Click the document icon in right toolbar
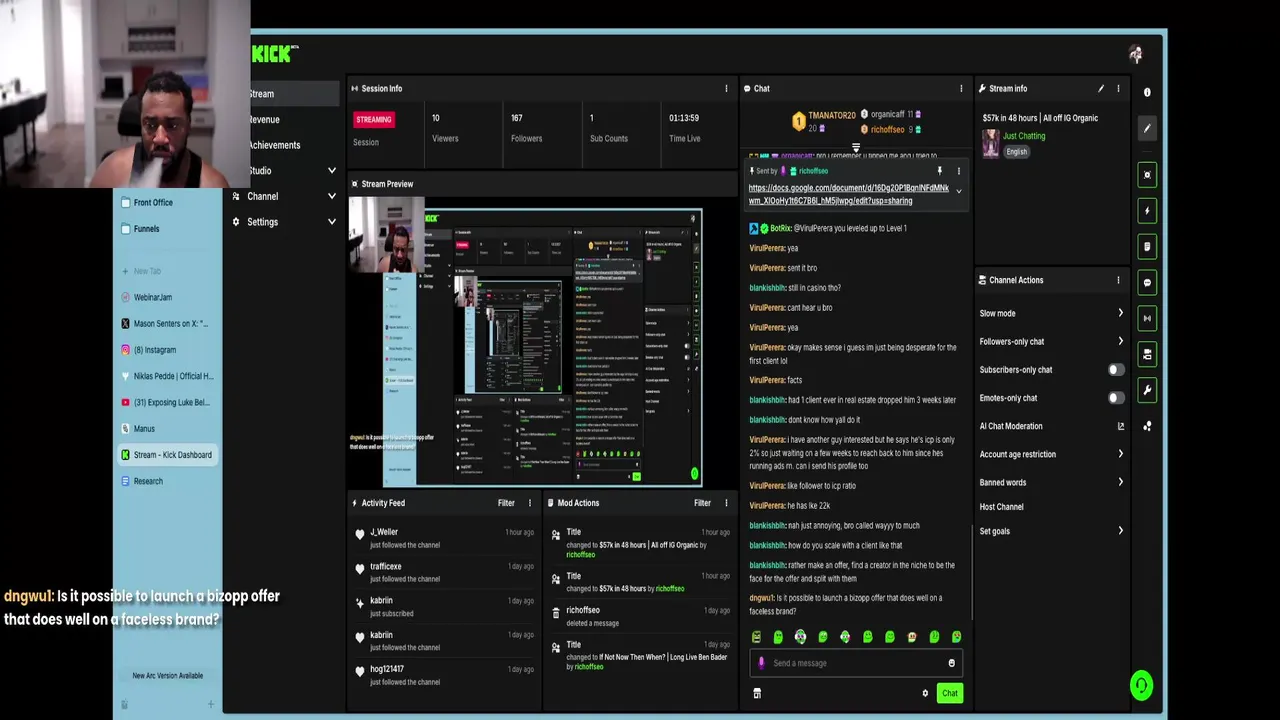Viewport: 1280px width, 720px height. pyautogui.click(x=1147, y=246)
